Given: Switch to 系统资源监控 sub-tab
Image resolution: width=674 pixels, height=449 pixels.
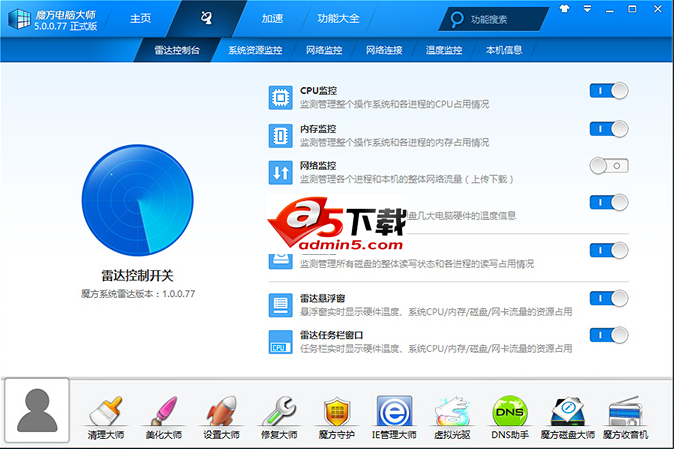Looking at the screenshot, I should click(255, 50).
